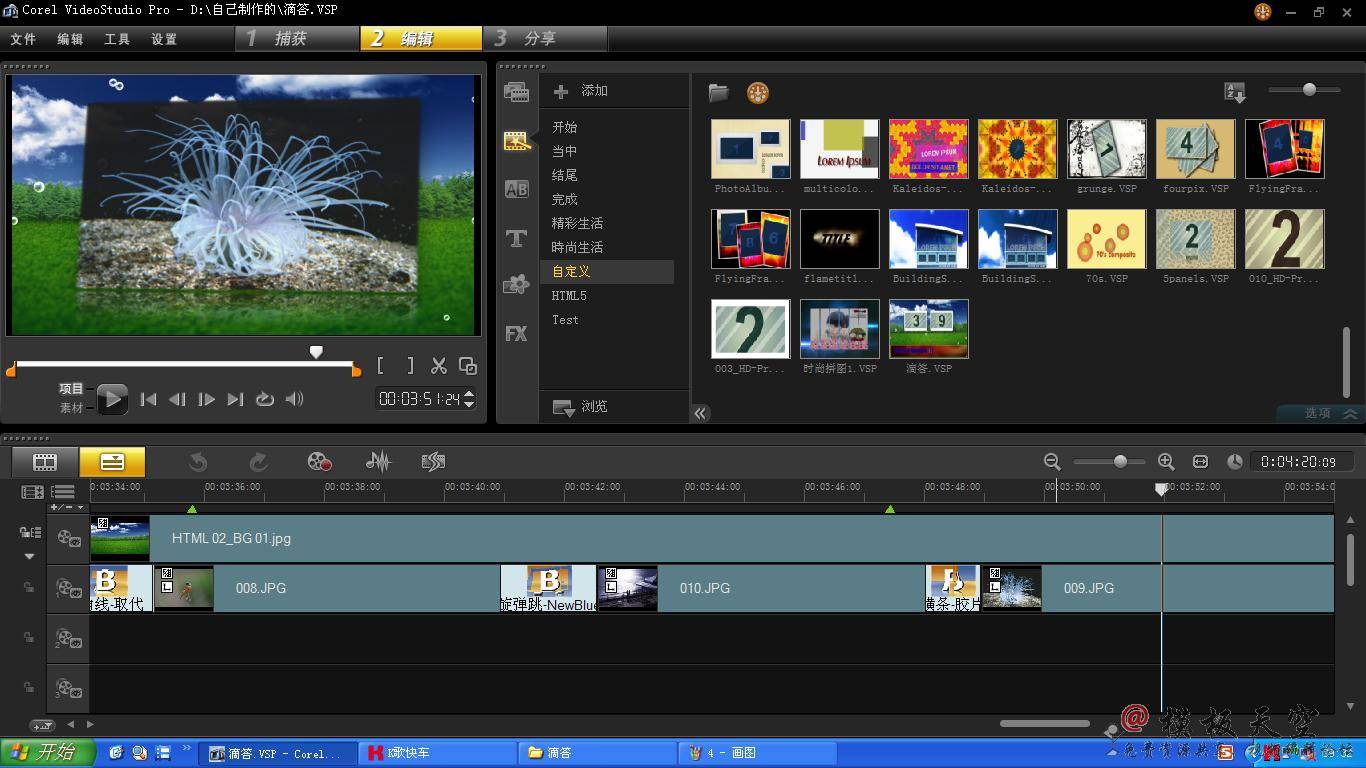Screen dimensions: 1366x768
Task: Select 素材 (Clip) playback mode
Action: 71,407
